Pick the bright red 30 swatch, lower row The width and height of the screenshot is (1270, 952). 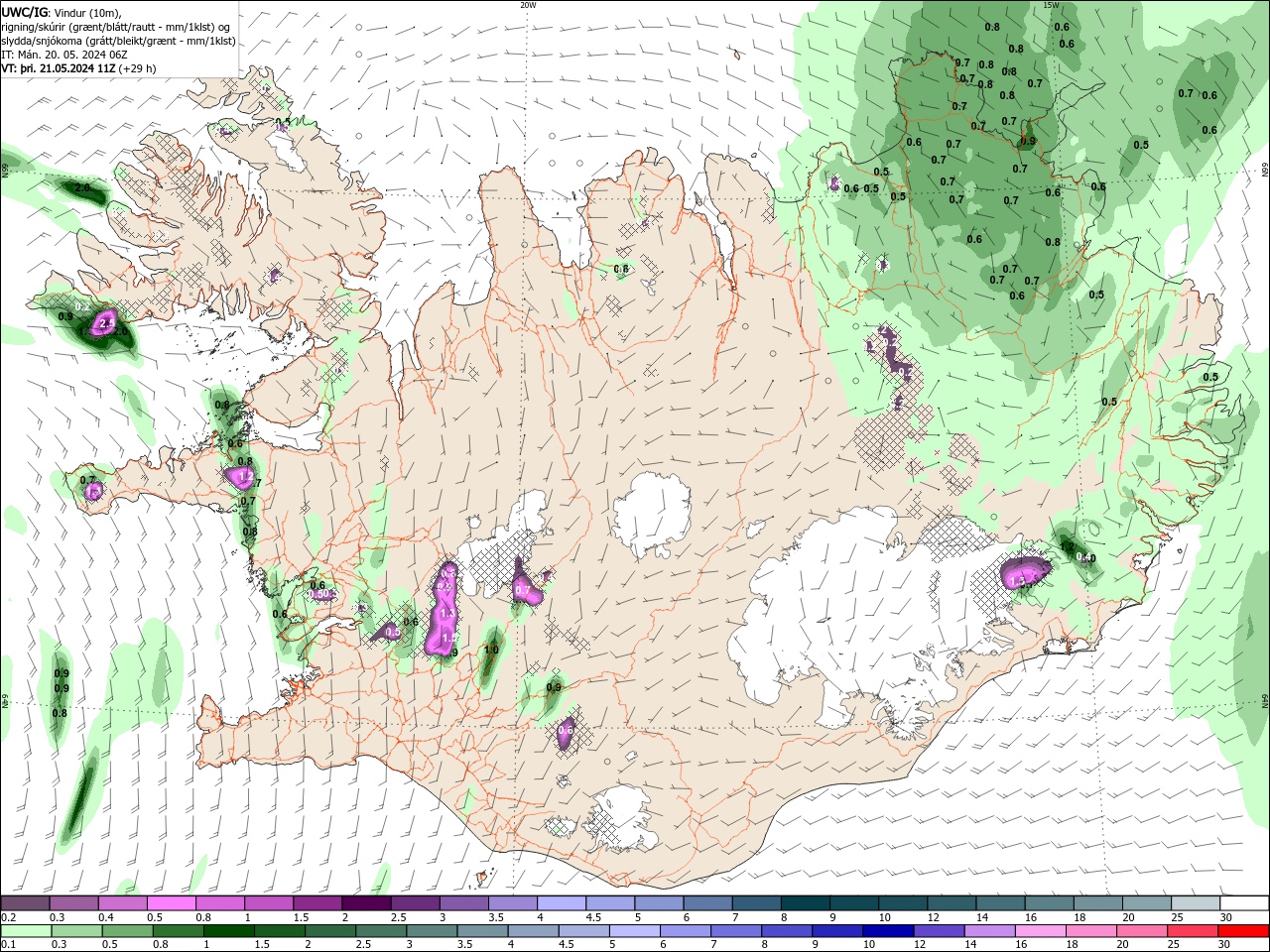pyautogui.click(x=1244, y=931)
